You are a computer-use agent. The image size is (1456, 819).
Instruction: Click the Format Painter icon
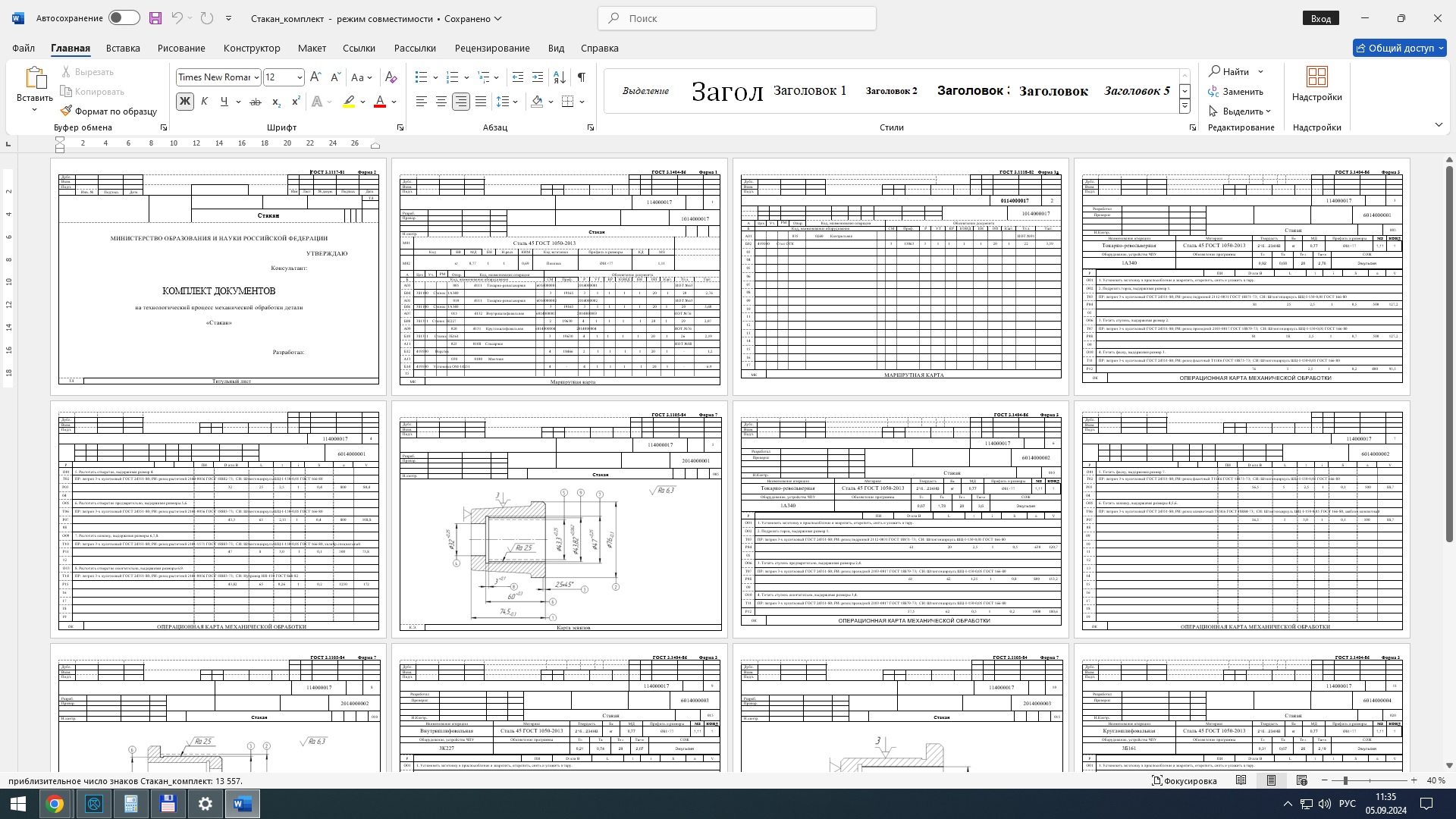point(67,111)
